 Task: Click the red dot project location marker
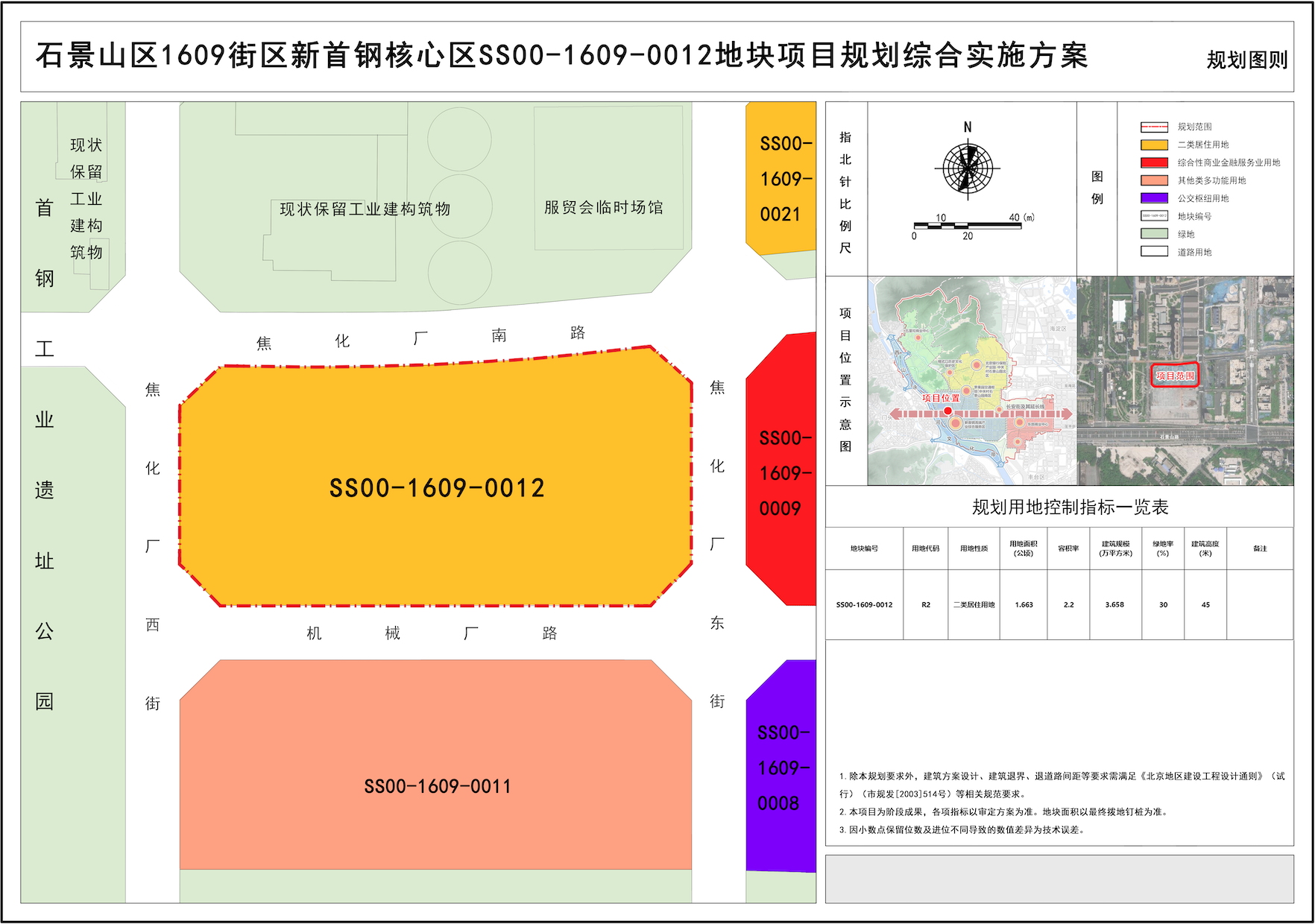click(x=947, y=411)
